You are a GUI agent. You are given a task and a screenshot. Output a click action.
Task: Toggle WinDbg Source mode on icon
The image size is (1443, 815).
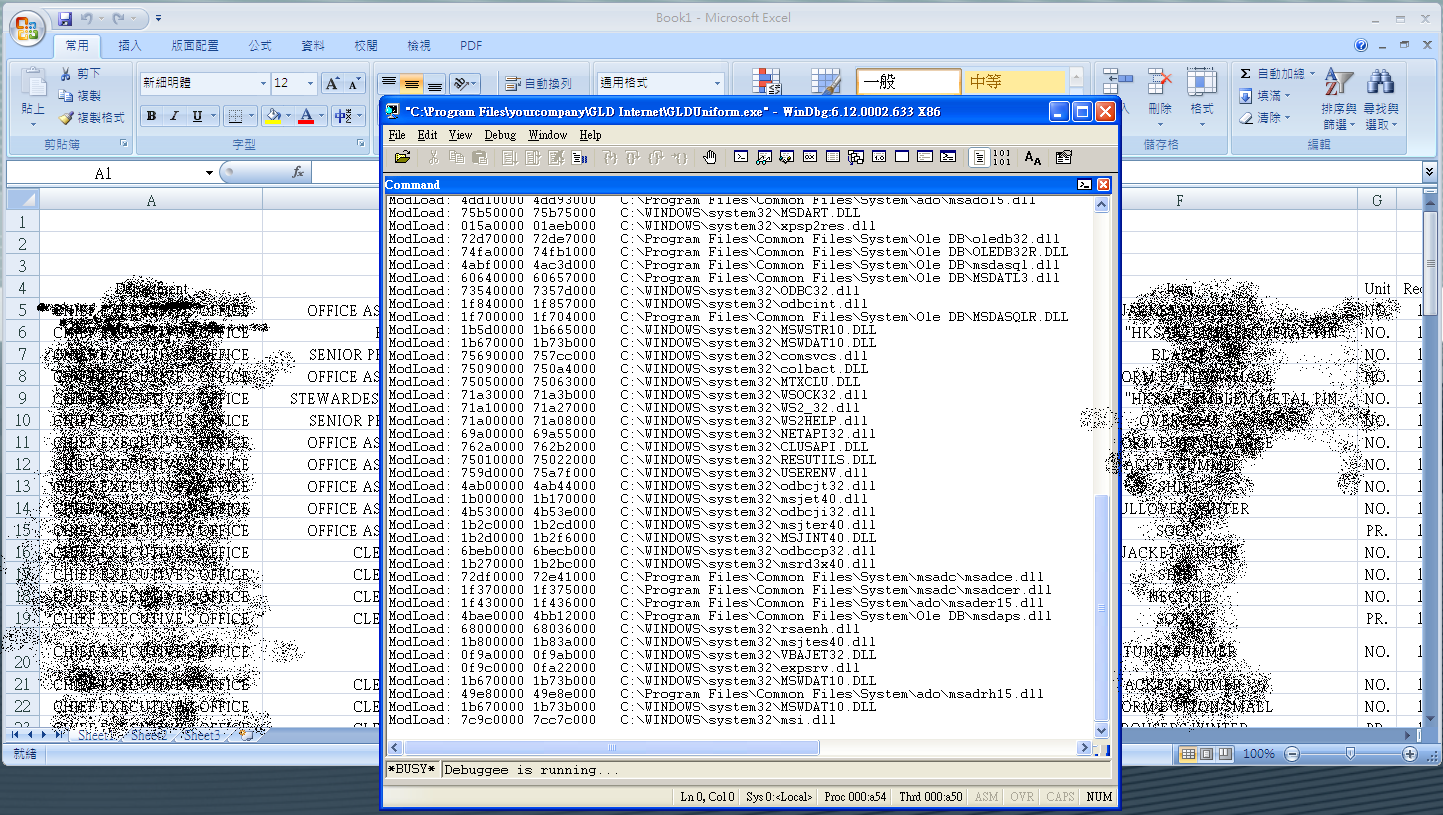[980, 157]
